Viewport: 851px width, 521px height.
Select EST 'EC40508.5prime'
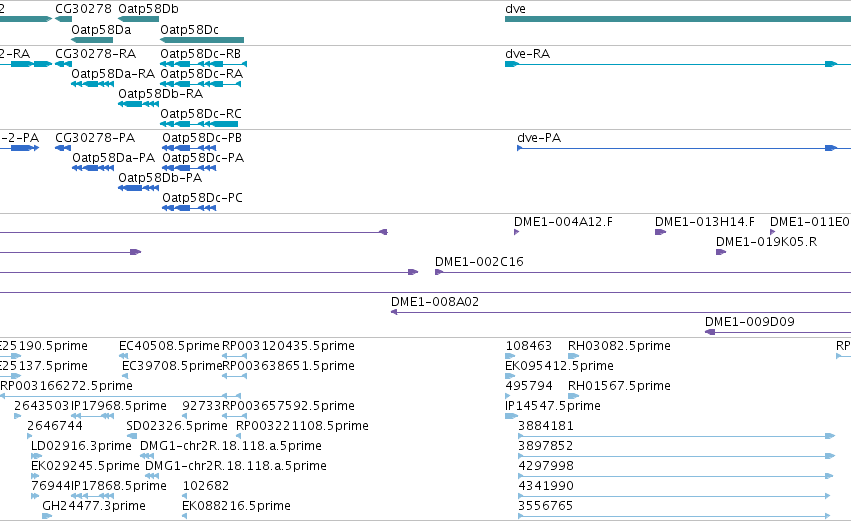point(169,346)
